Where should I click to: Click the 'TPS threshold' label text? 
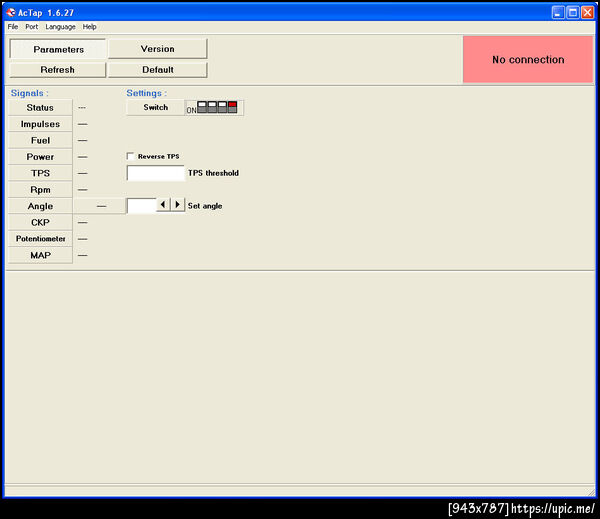[x=213, y=173]
